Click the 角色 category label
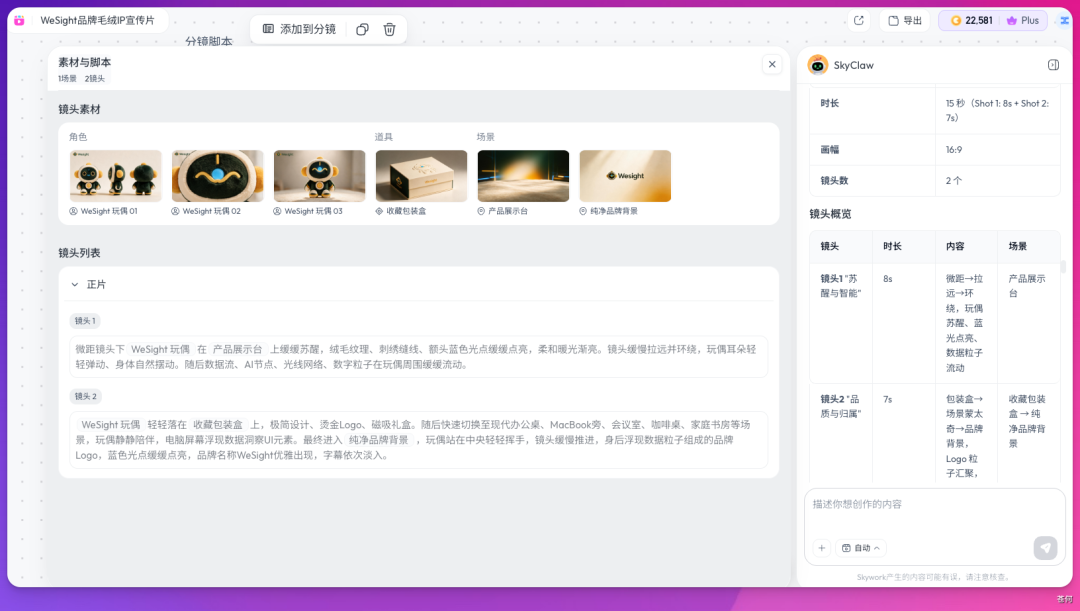 78,137
